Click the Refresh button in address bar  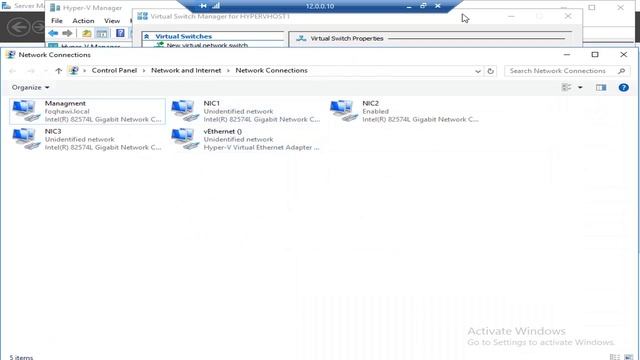[x=490, y=71]
